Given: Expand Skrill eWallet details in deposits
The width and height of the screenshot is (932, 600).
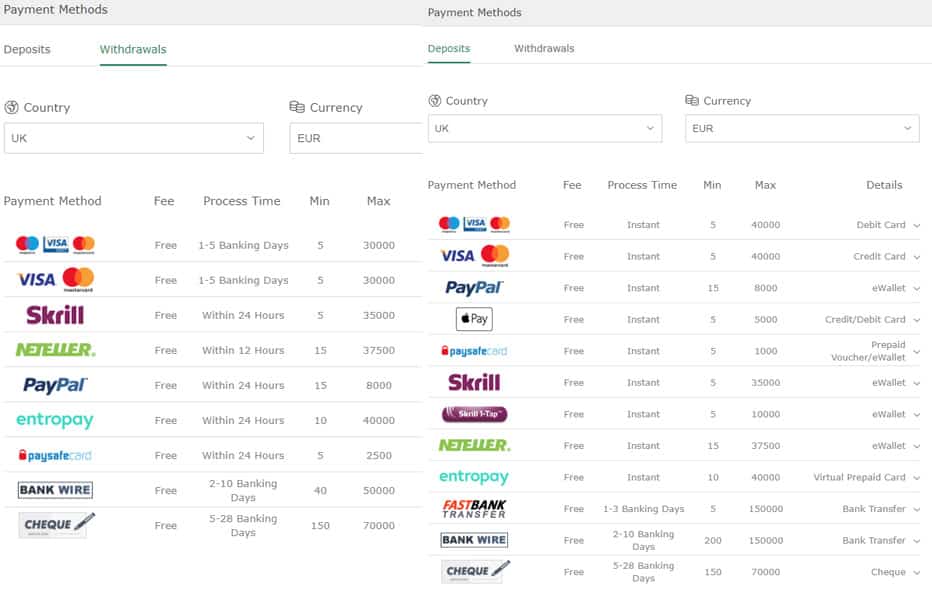Looking at the screenshot, I should click(917, 383).
